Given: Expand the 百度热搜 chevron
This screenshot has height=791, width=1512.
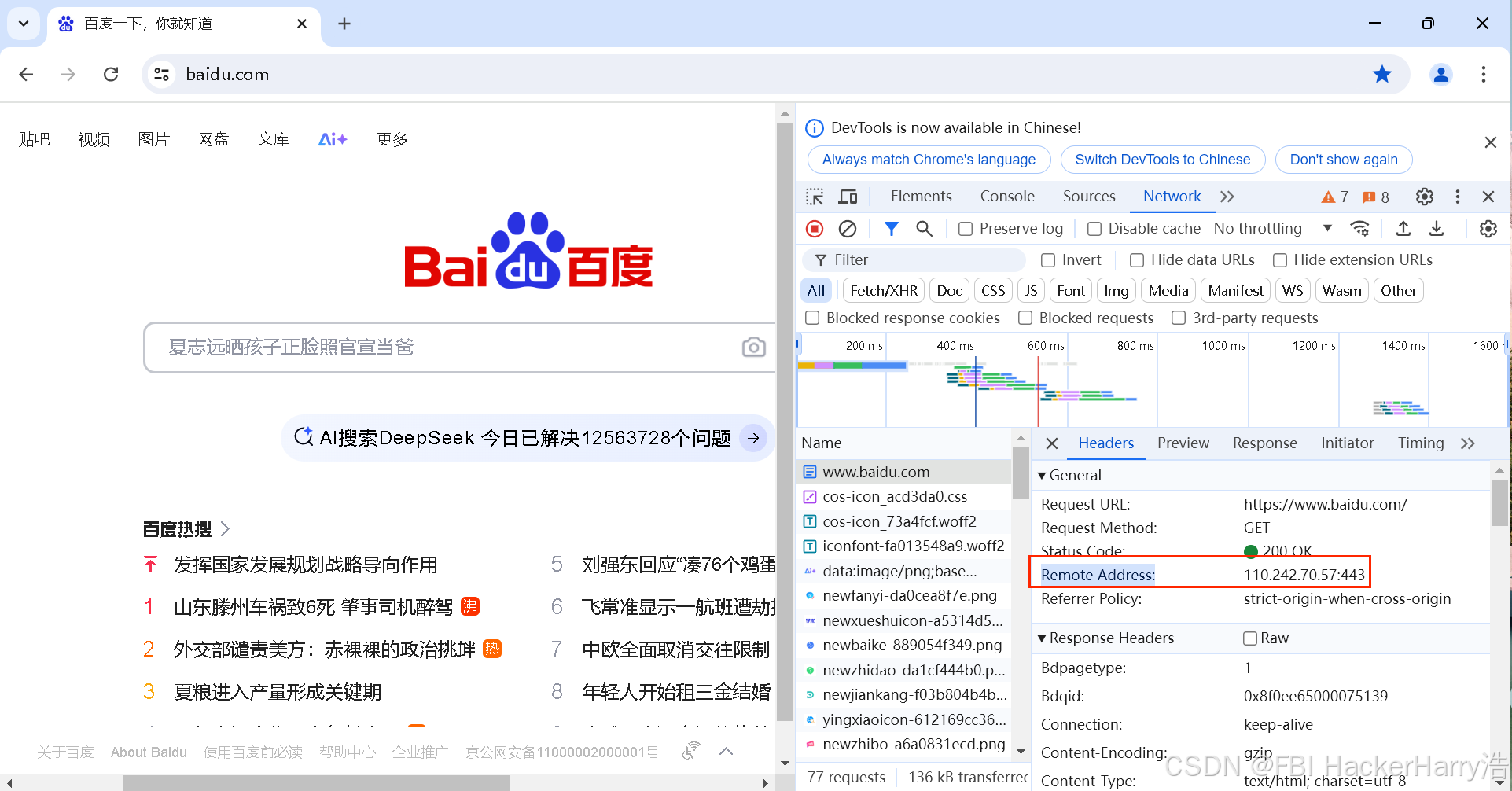Looking at the screenshot, I should click(x=225, y=529).
